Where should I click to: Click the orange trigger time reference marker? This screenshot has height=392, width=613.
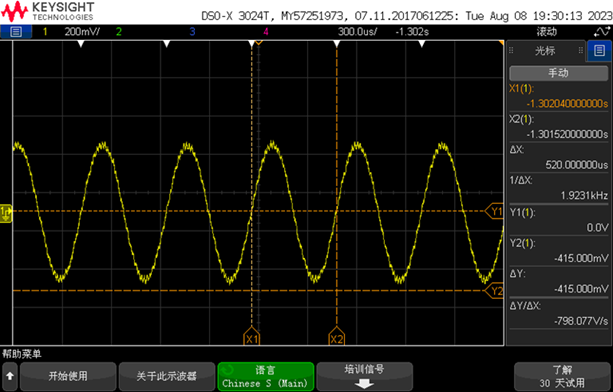pyautogui.click(x=258, y=42)
